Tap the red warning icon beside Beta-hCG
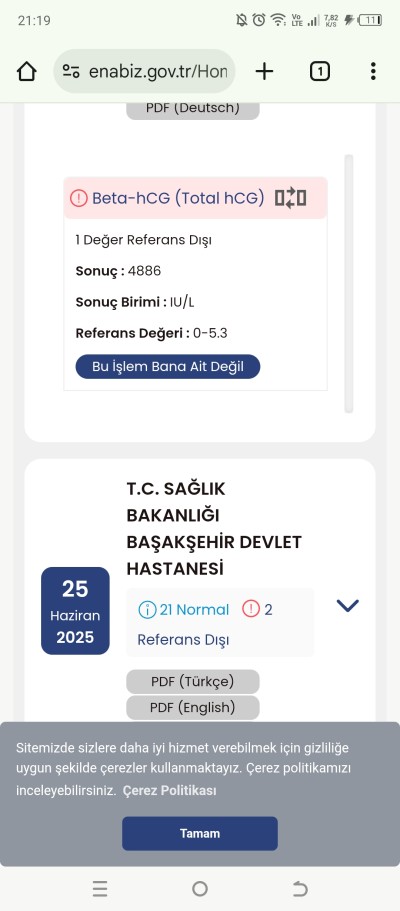 (78, 198)
